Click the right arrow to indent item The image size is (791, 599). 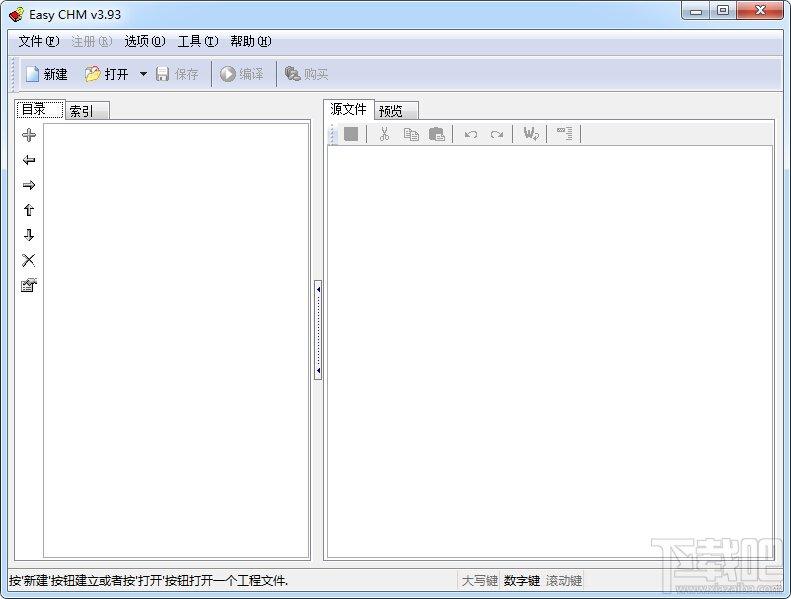(29, 185)
